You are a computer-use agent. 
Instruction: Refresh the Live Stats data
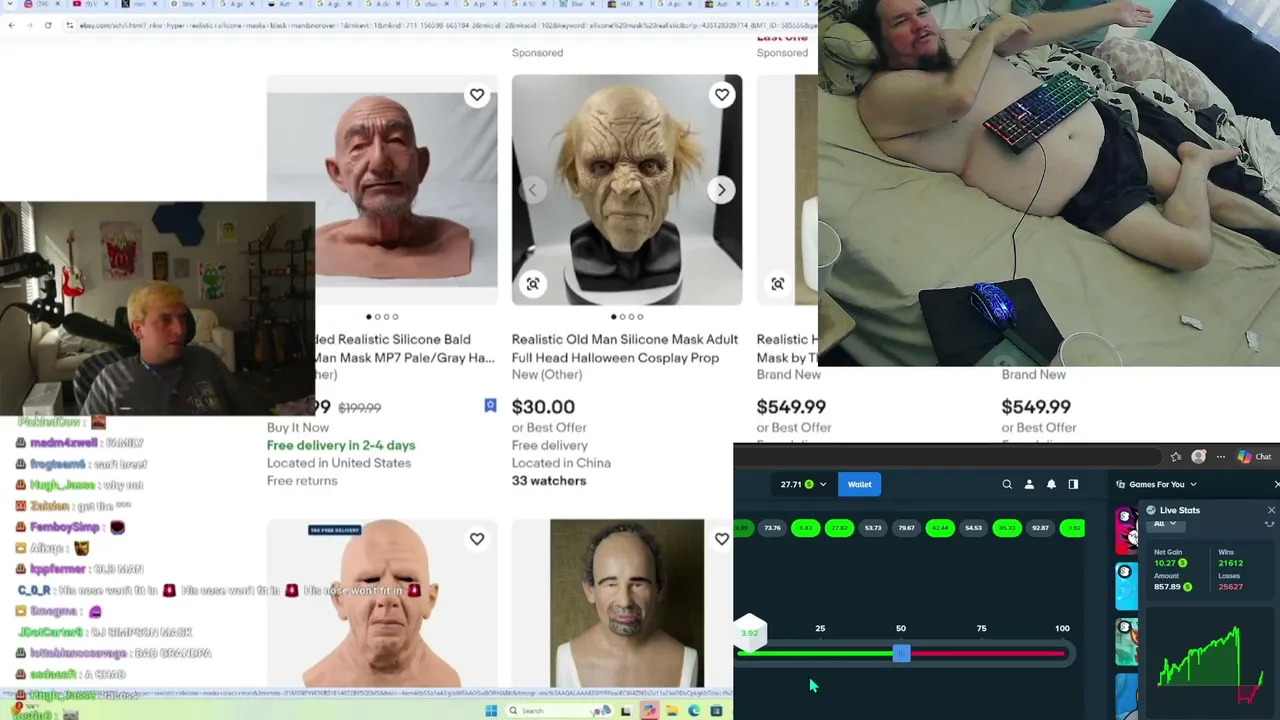pyautogui.click(x=1270, y=523)
